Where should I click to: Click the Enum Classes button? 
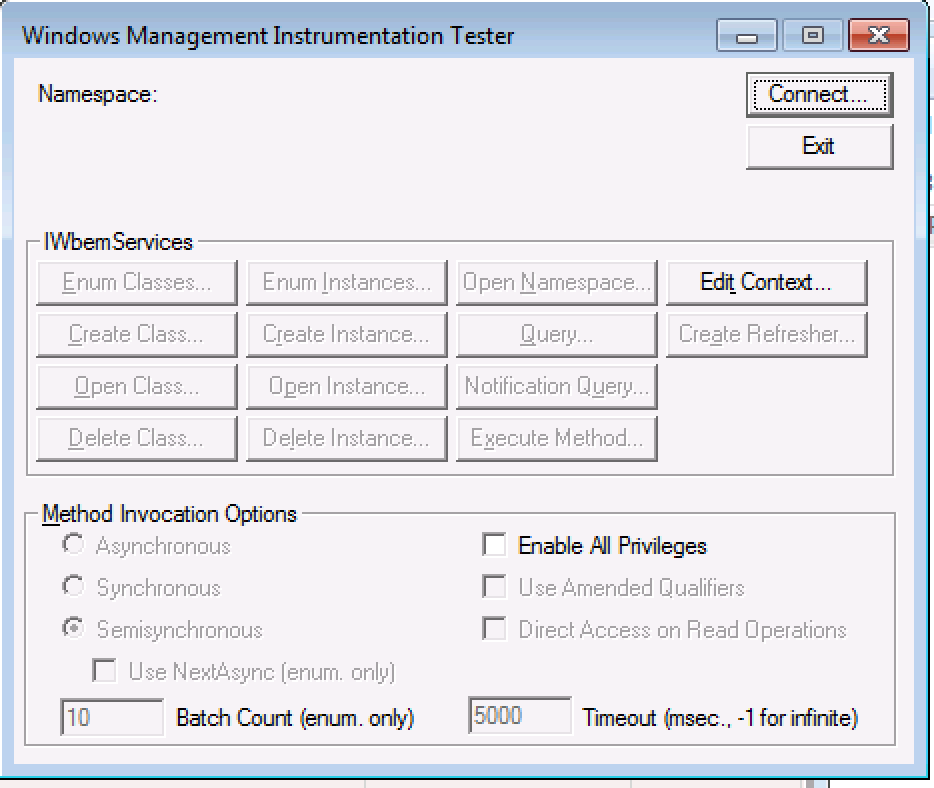137,283
